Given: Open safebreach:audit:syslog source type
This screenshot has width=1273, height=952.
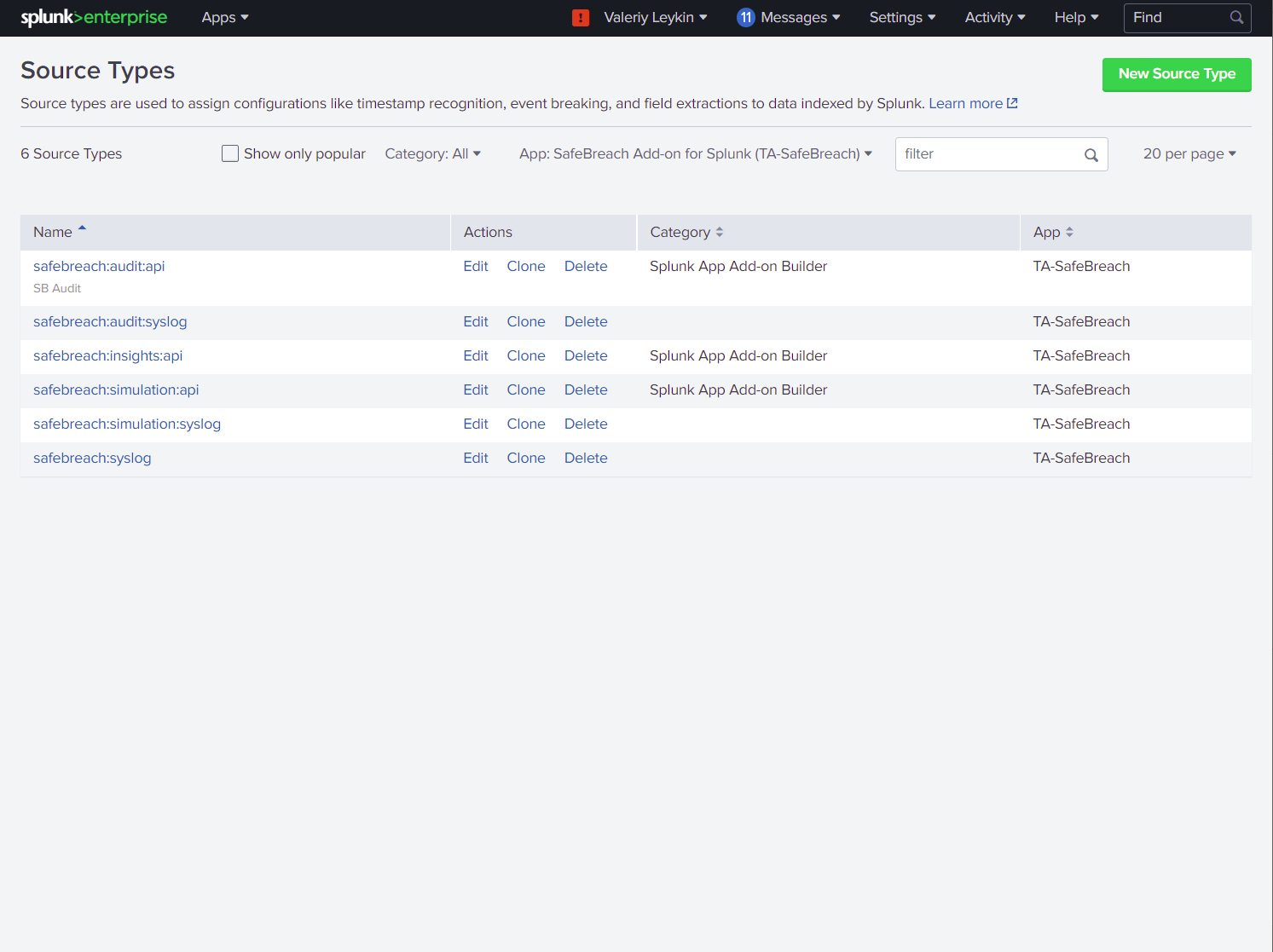Looking at the screenshot, I should pos(110,321).
